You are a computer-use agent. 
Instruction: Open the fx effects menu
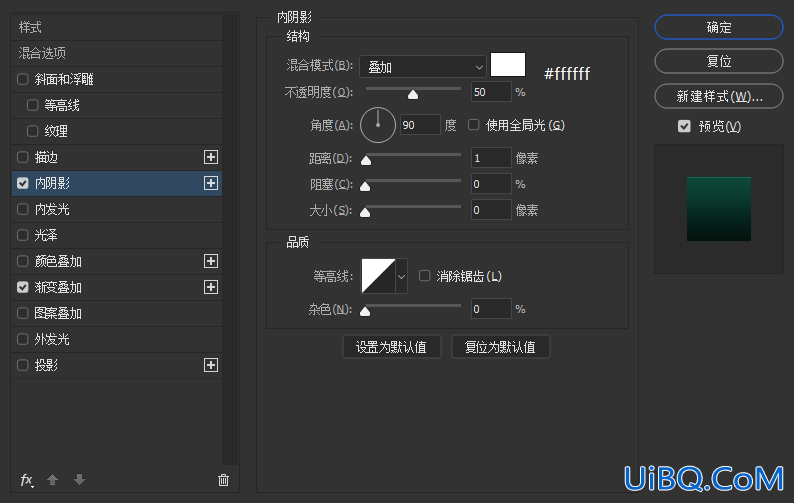click(x=27, y=480)
